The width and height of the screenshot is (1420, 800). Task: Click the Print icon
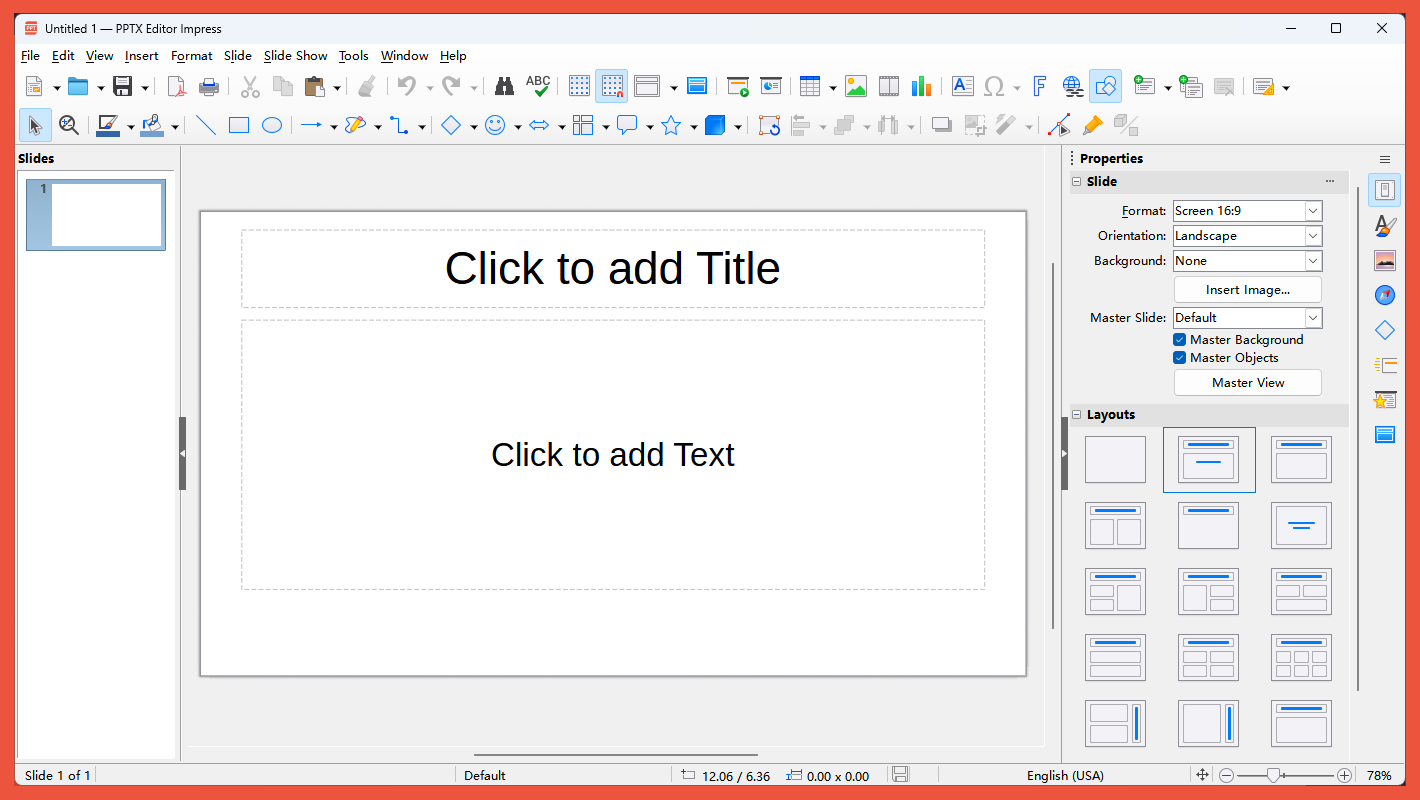tap(209, 86)
